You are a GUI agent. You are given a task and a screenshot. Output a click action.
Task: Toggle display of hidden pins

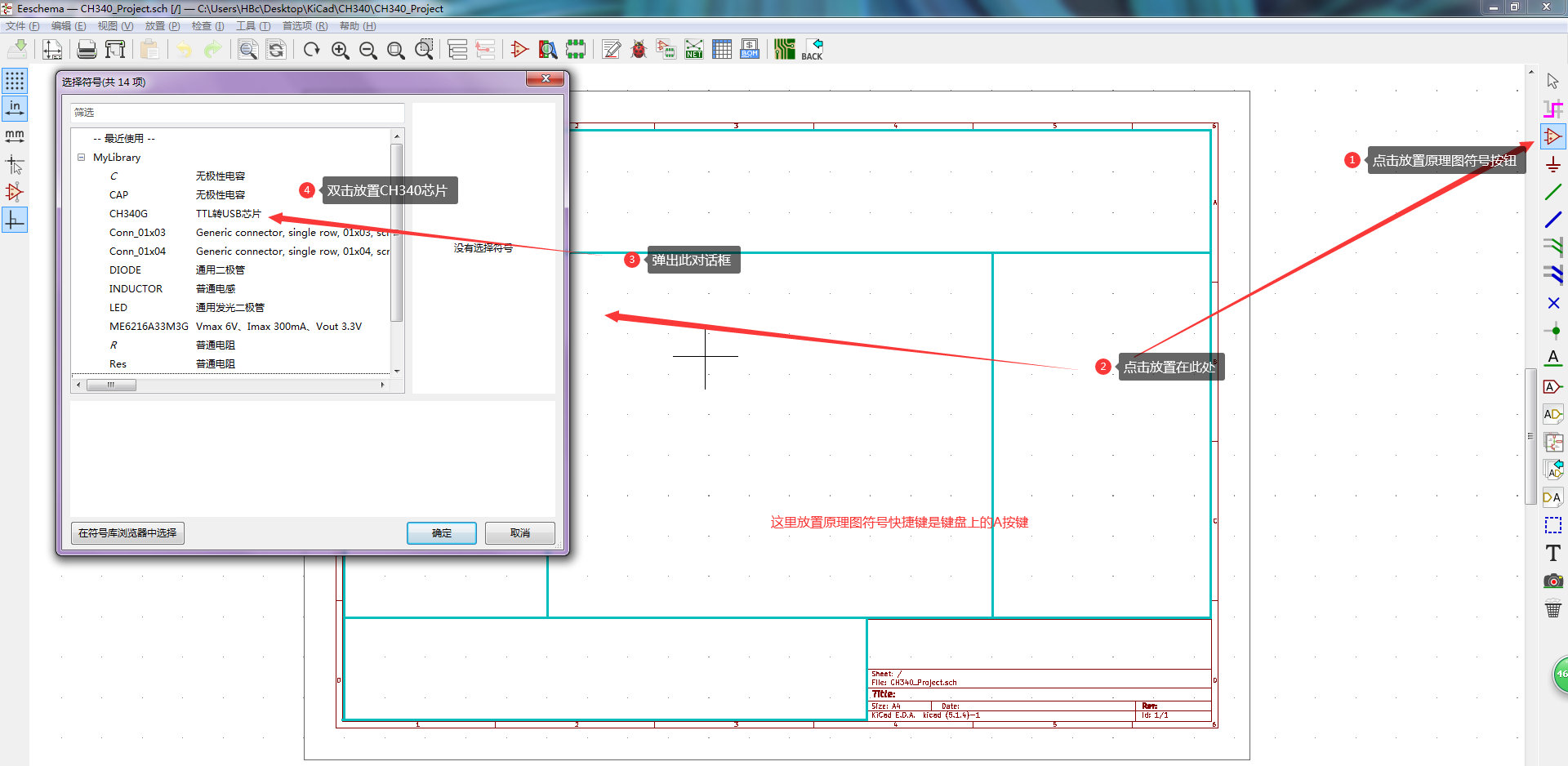pos(15,192)
